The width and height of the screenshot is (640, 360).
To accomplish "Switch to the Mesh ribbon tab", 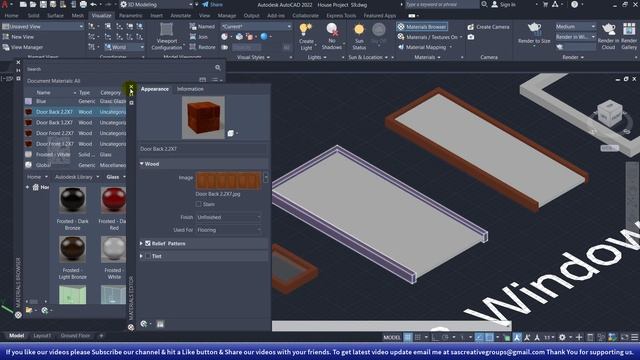I will 78,16.
